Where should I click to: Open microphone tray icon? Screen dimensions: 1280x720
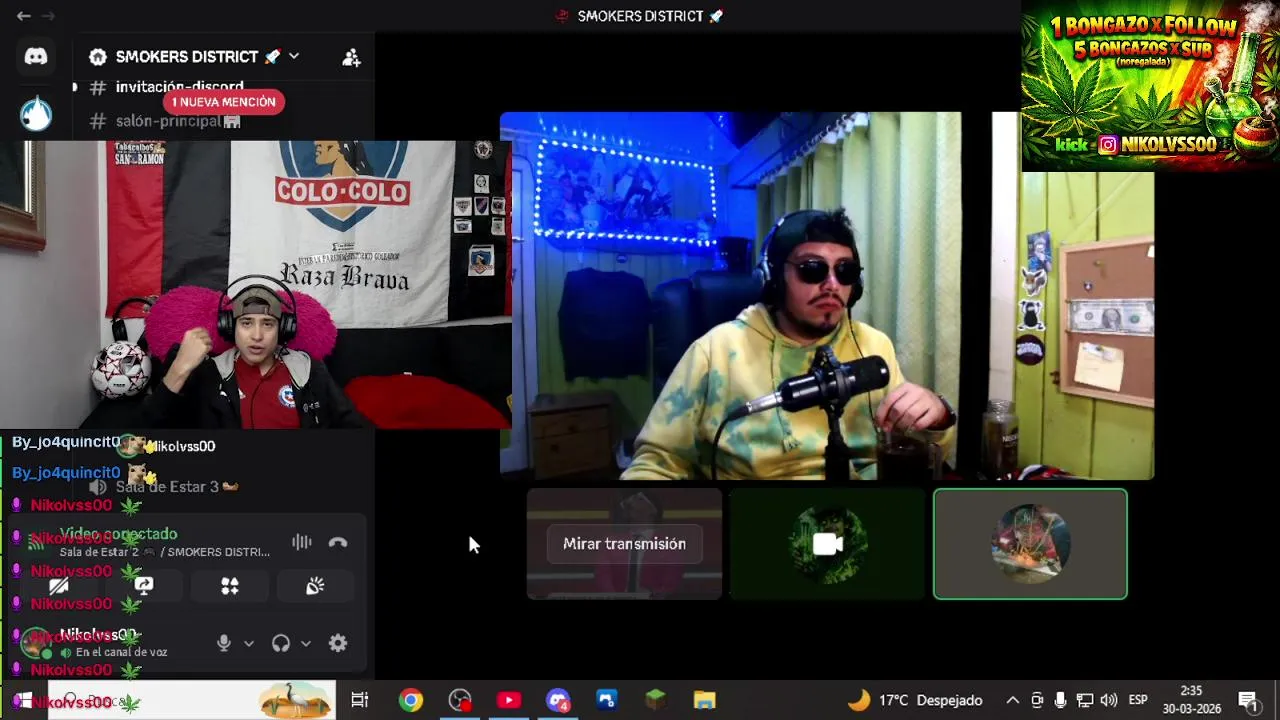[x=1061, y=700]
